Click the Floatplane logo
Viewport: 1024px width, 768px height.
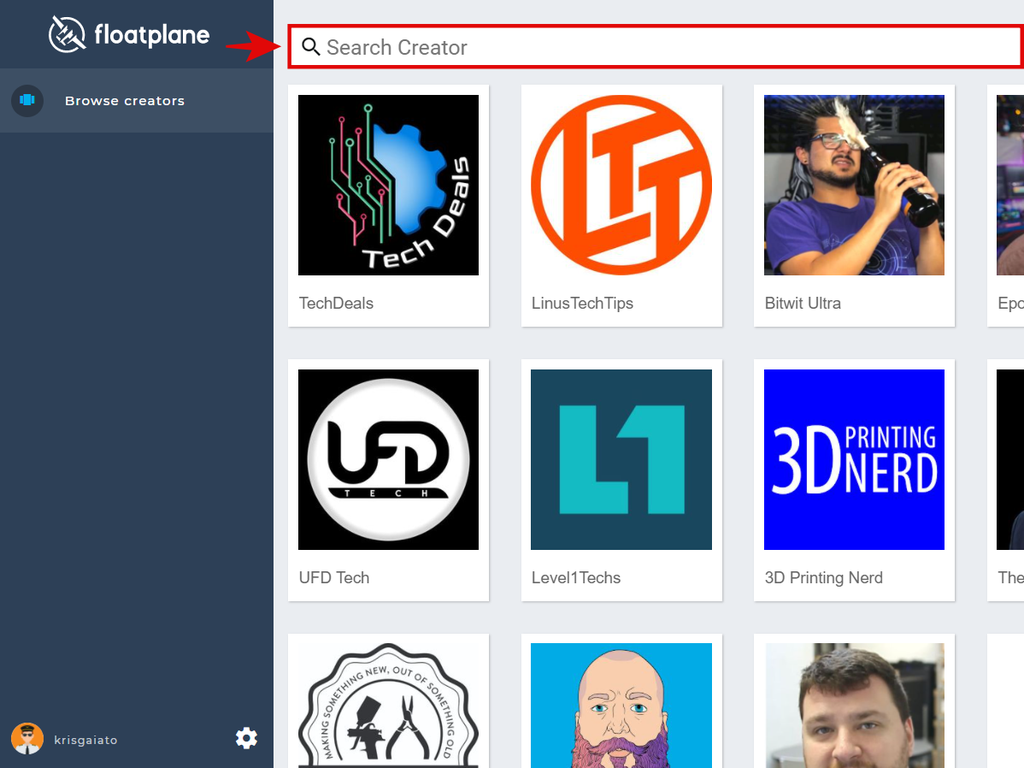[129, 34]
